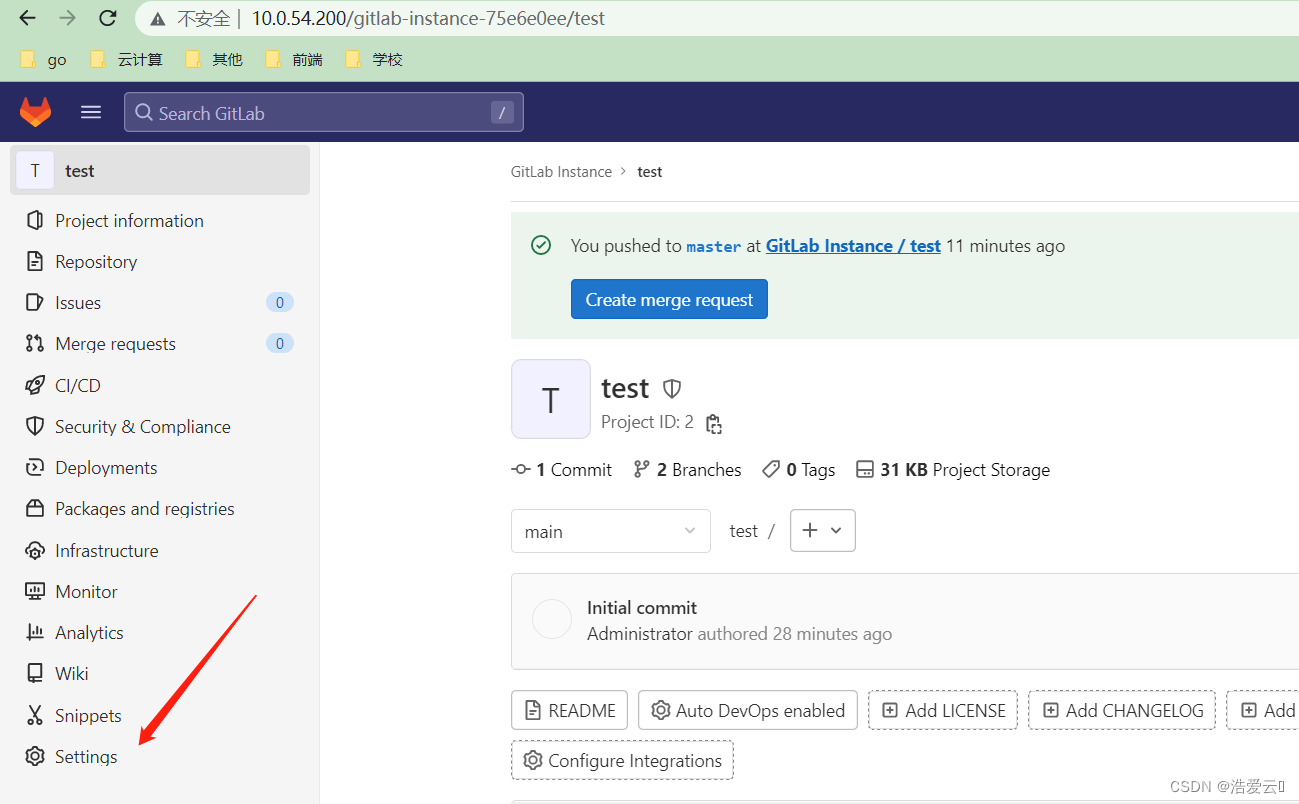Click the test project avatar in sidebar
Screen dimensions: 1299x804
(35, 170)
